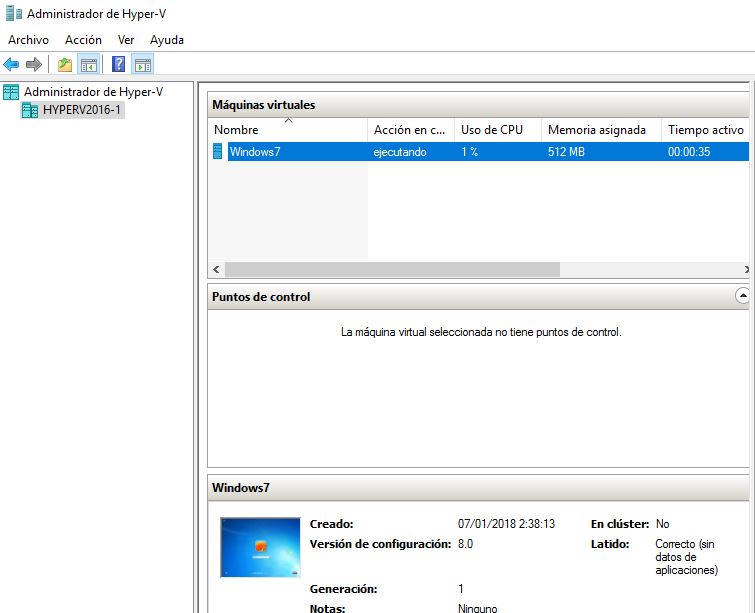
Task: Click the Notas value Ninguno
Action: tap(477, 608)
